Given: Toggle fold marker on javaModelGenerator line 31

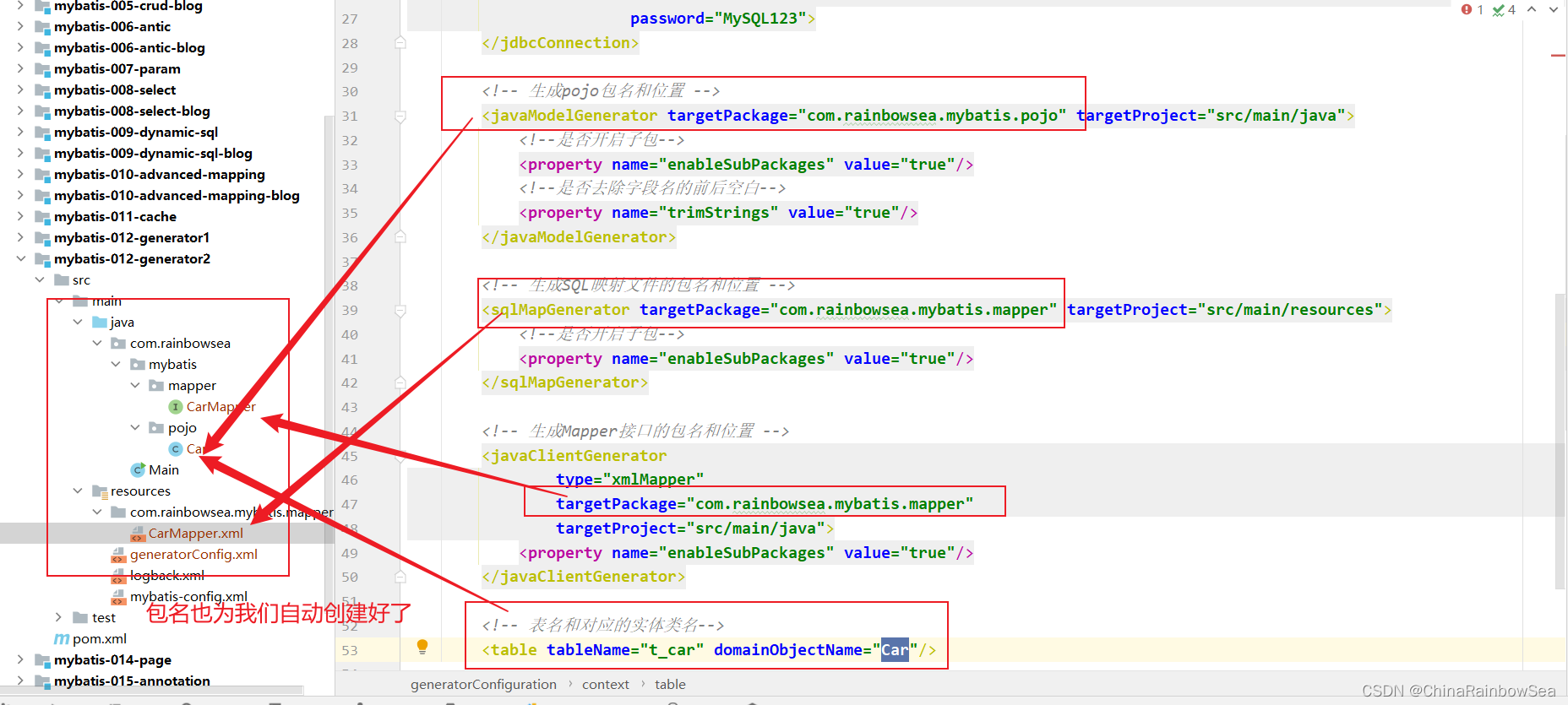Looking at the screenshot, I should pyautogui.click(x=400, y=116).
